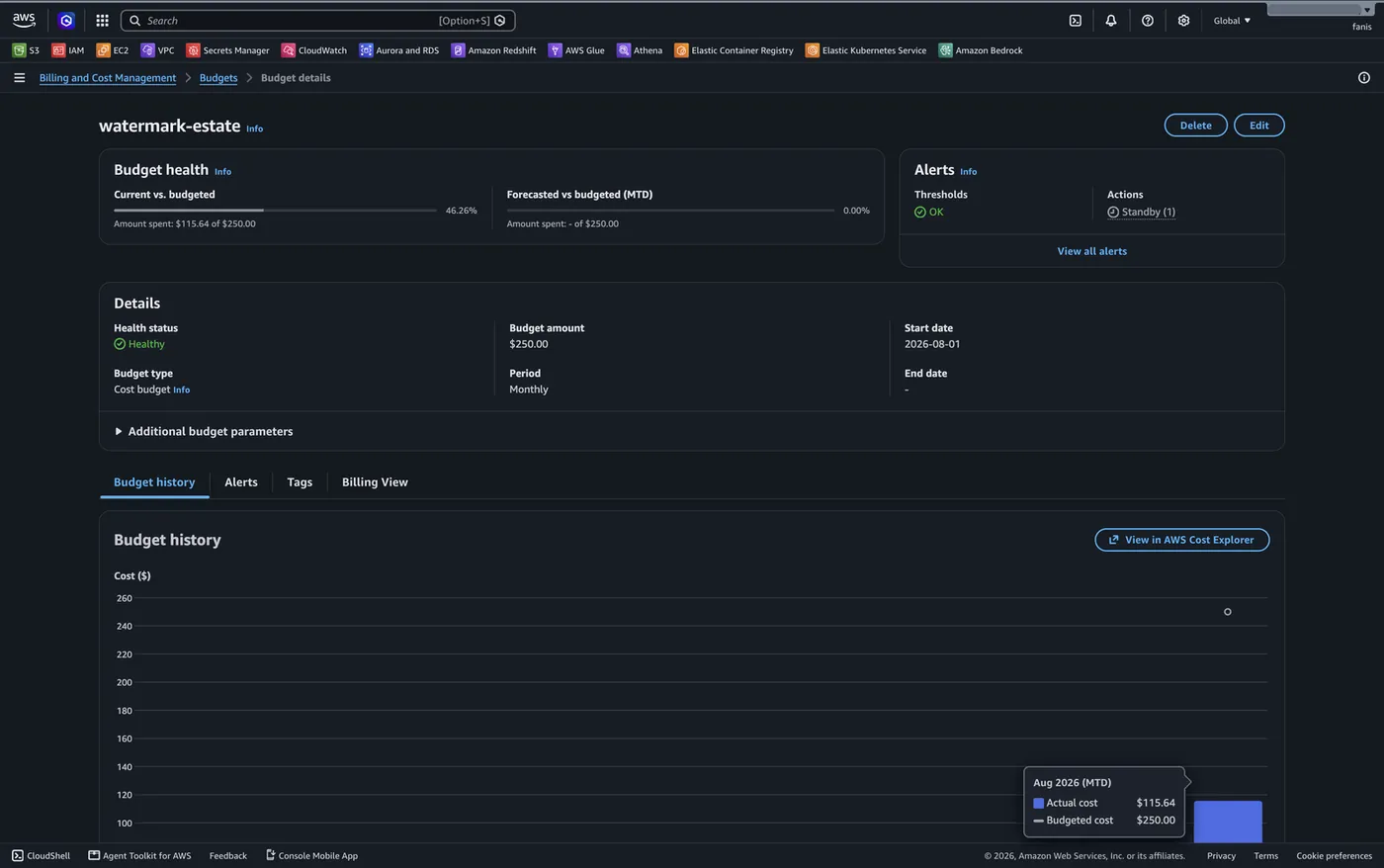Open Feedback in the footer

tap(228, 855)
